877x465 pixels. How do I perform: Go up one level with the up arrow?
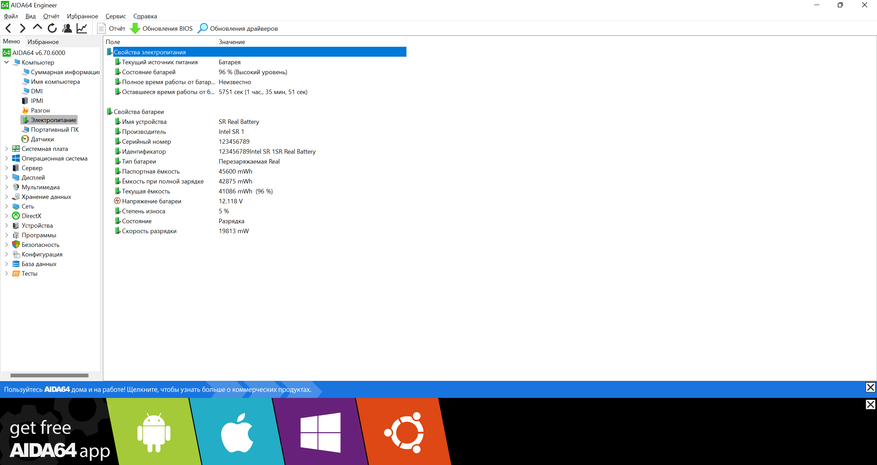[37, 27]
